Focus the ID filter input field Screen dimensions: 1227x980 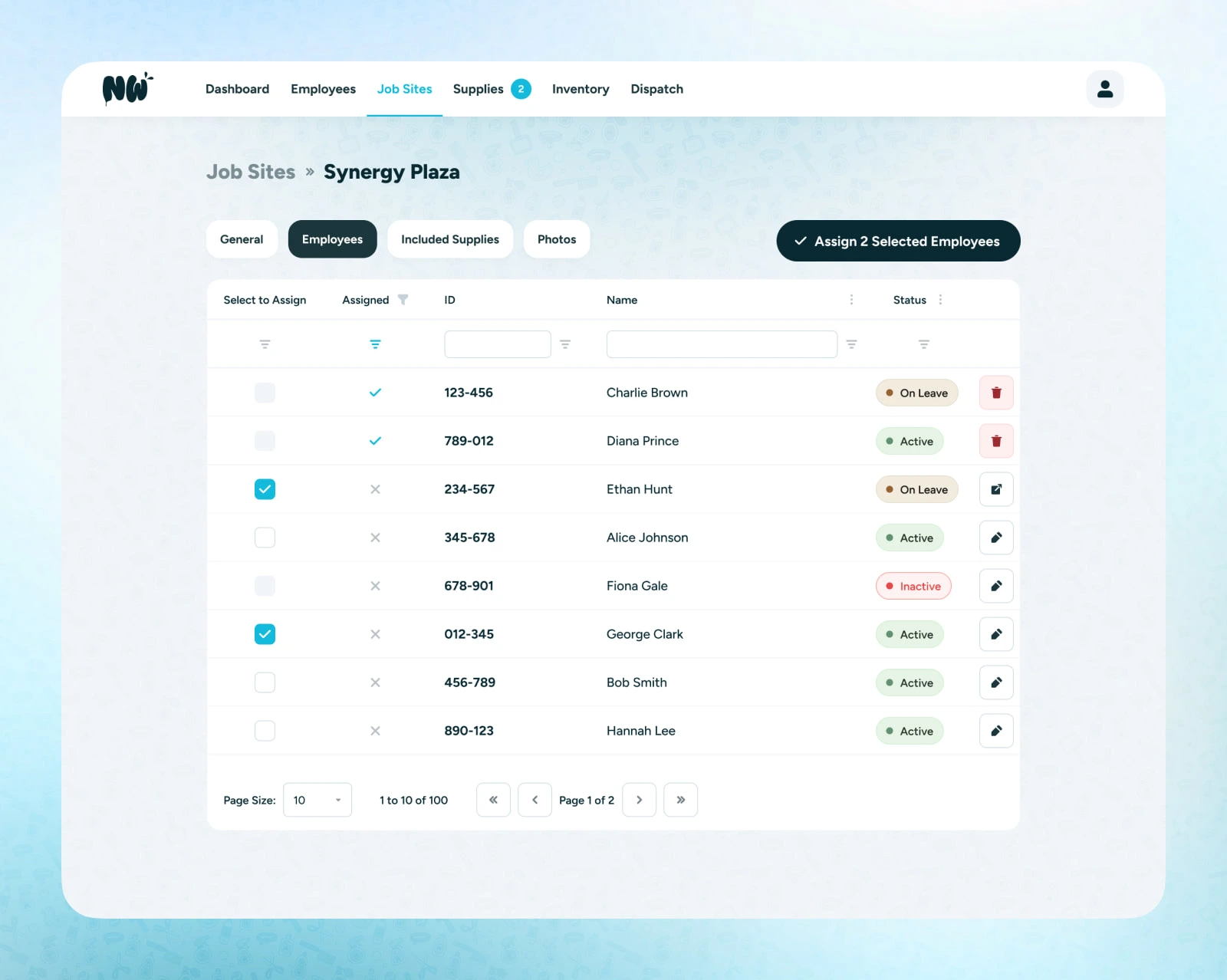pyautogui.click(x=498, y=344)
